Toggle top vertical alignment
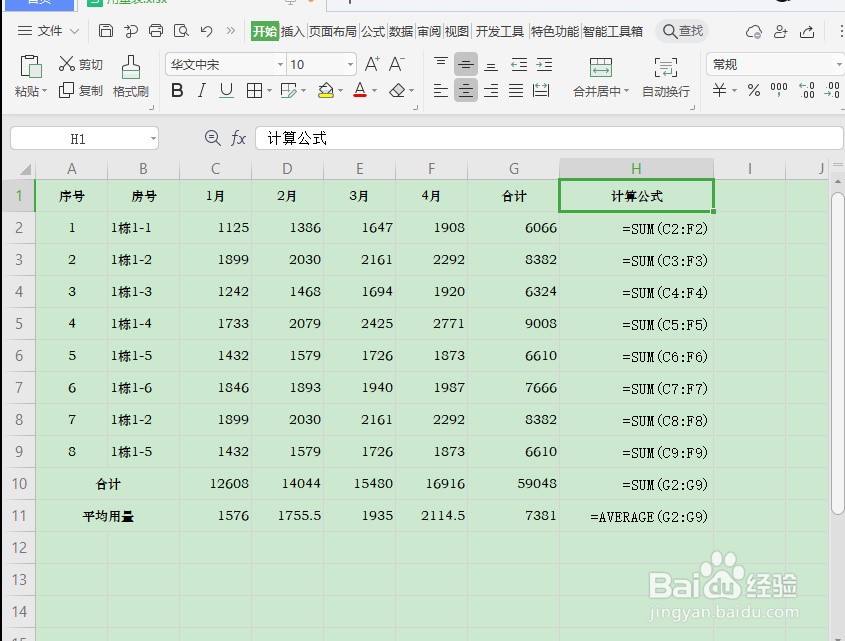 tap(441, 64)
